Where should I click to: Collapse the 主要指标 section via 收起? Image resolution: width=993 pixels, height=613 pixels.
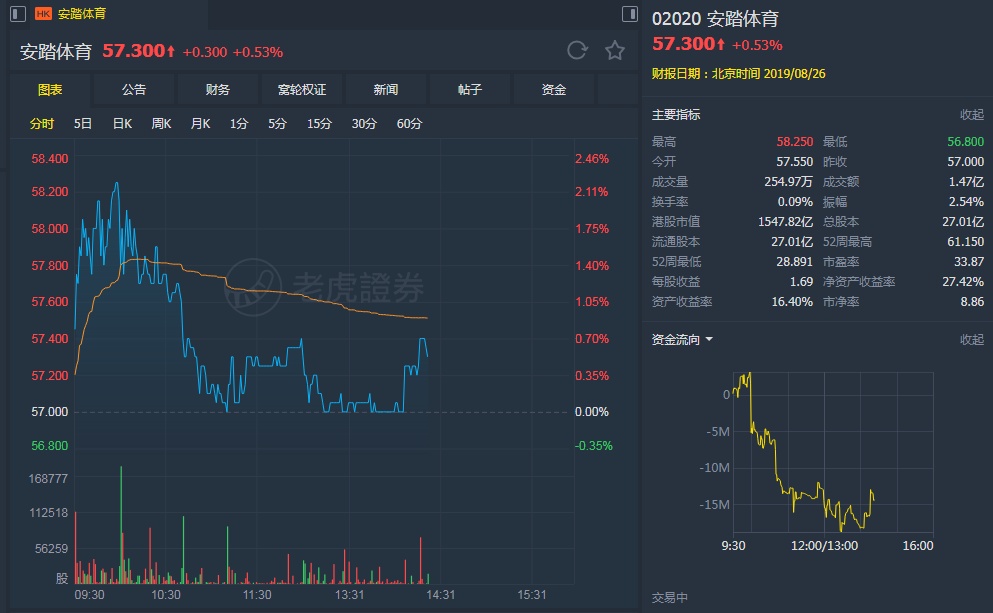(x=972, y=115)
